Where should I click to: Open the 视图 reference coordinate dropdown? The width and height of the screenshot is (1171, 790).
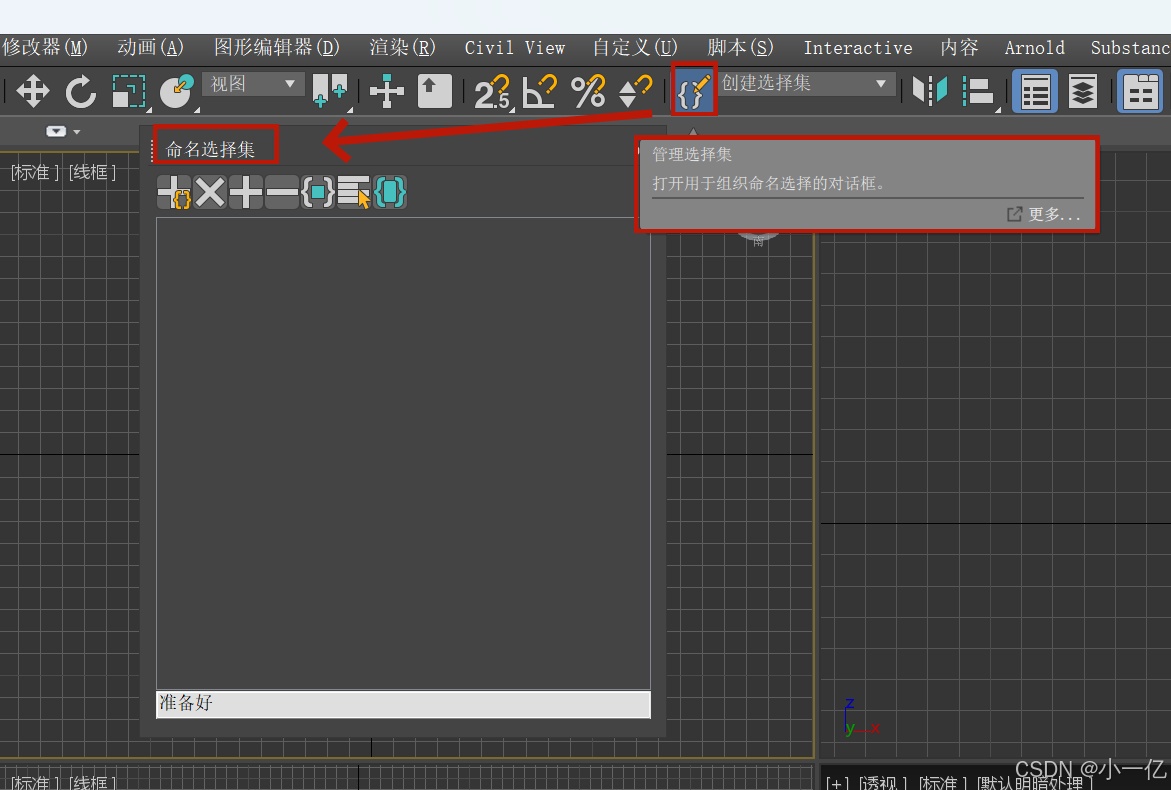252,84
